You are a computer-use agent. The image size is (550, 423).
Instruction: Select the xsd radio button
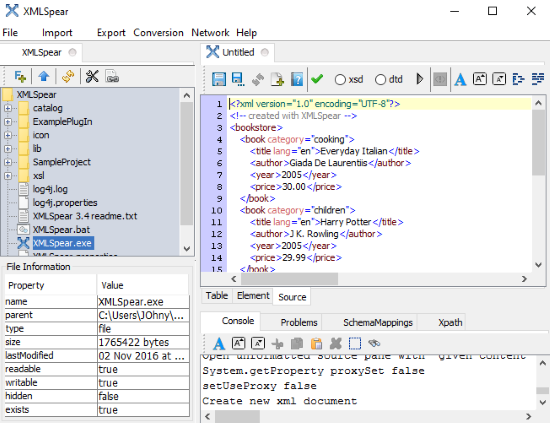point(340,80)
